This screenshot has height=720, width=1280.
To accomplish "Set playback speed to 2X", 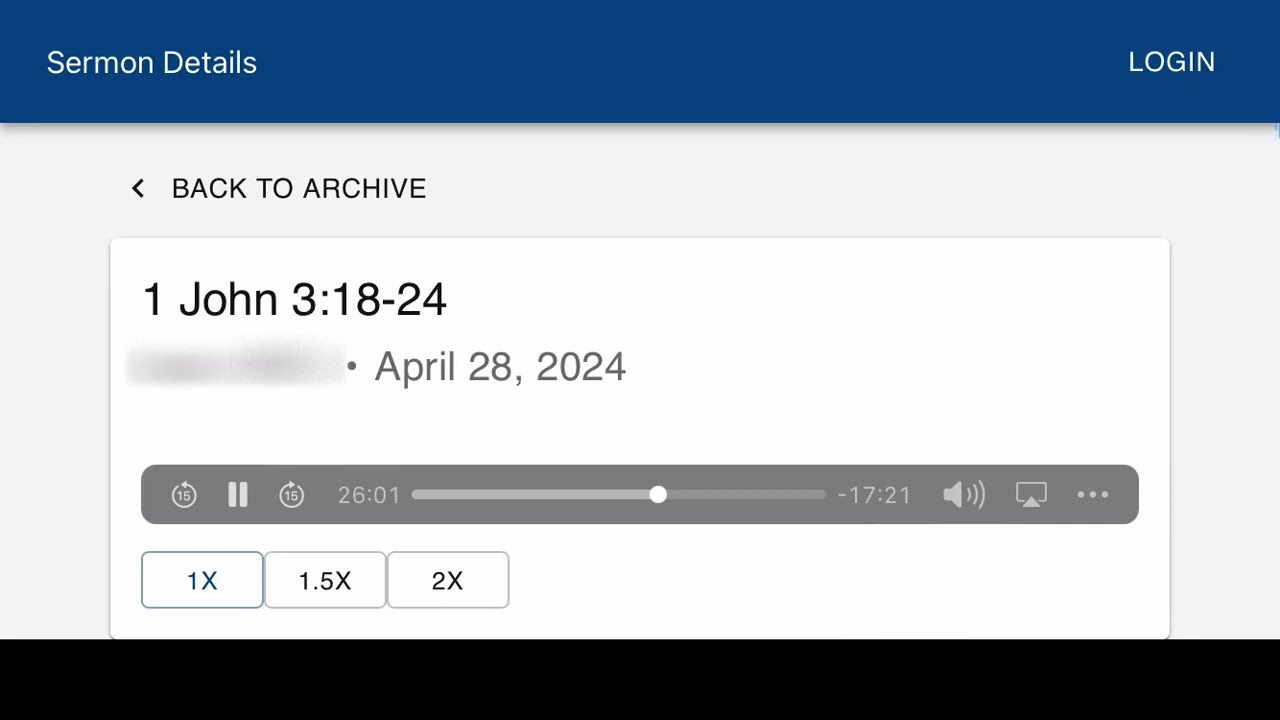I will (447, 580).
